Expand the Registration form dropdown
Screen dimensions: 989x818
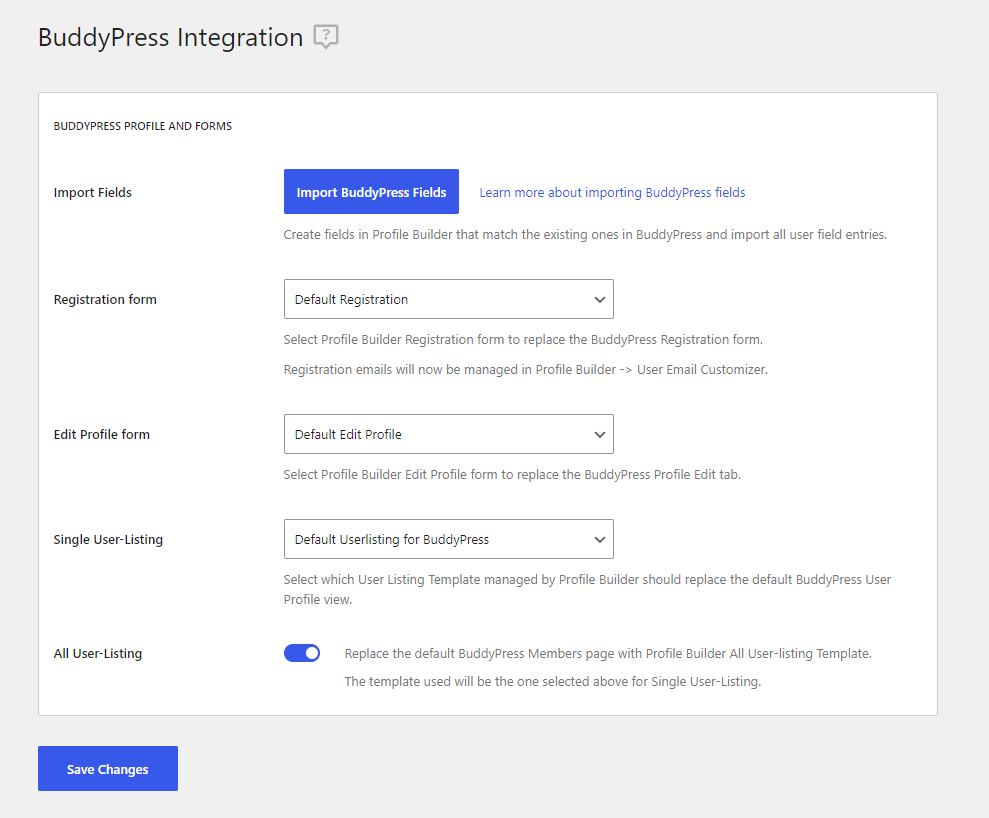click(448, 299)
